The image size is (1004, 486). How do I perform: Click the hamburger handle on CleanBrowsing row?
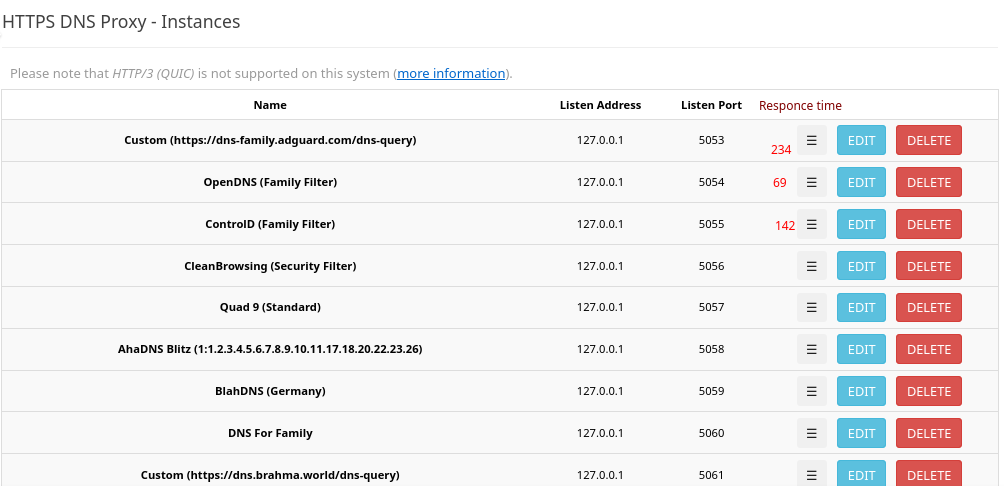tap(812, 266)
